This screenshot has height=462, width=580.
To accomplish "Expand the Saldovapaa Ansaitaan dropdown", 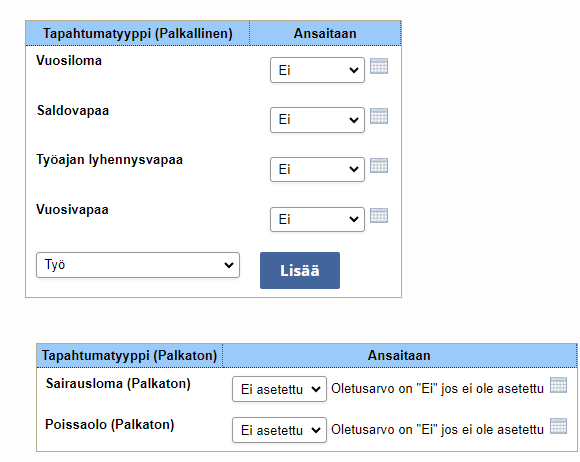I will 317,120.
